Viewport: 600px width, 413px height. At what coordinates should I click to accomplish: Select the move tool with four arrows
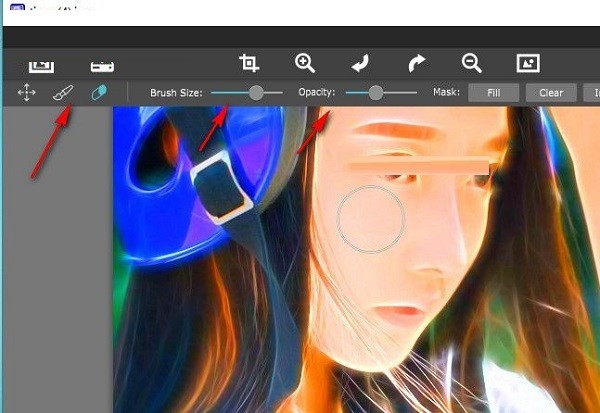(26, 93)
